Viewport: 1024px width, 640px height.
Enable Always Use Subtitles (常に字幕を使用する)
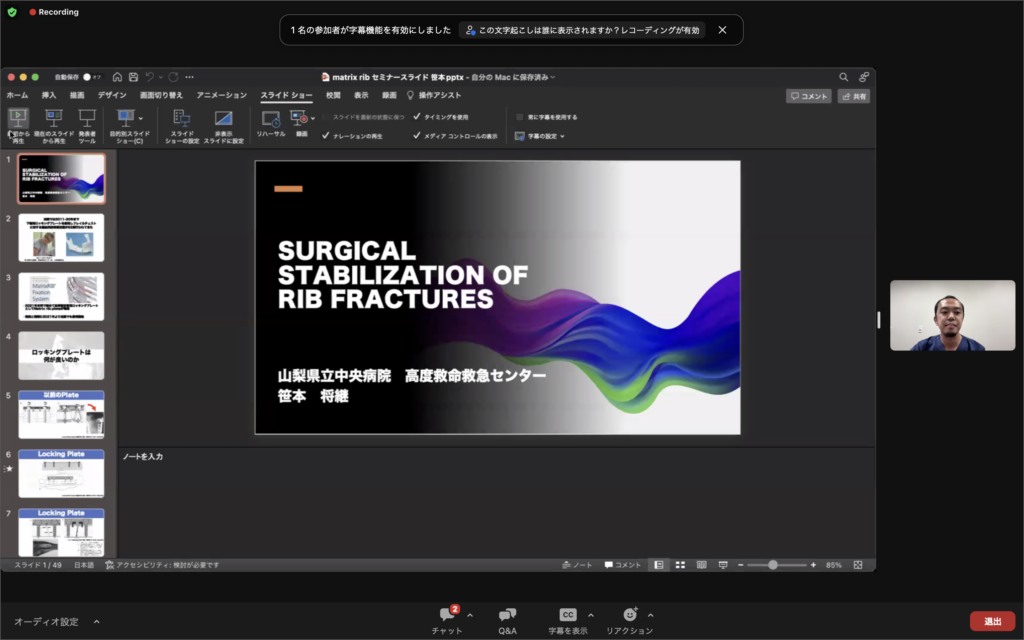(x=519, y=117)
